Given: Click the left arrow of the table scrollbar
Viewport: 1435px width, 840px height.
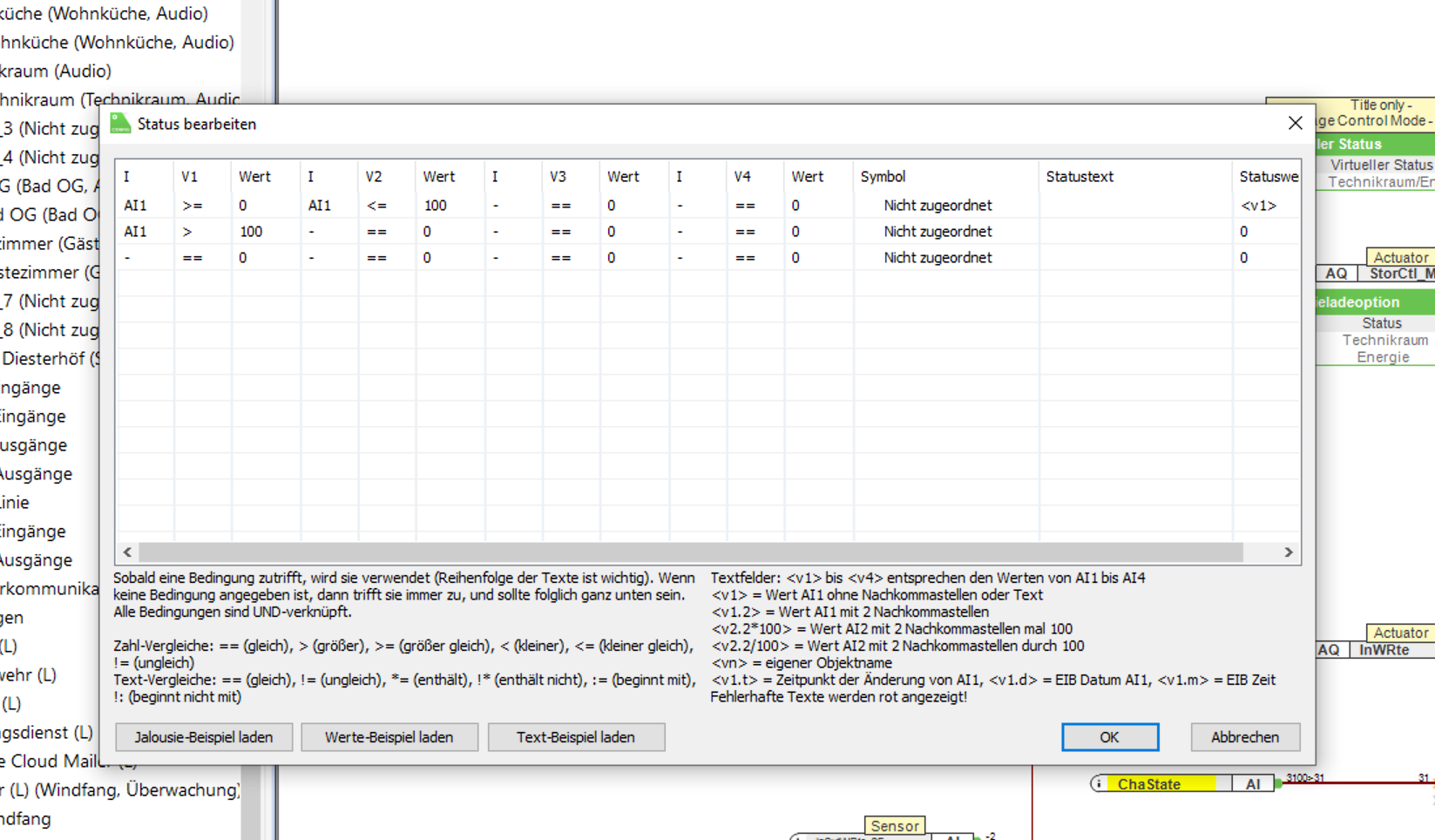Looking at the screenshot, I should point(128,552).
